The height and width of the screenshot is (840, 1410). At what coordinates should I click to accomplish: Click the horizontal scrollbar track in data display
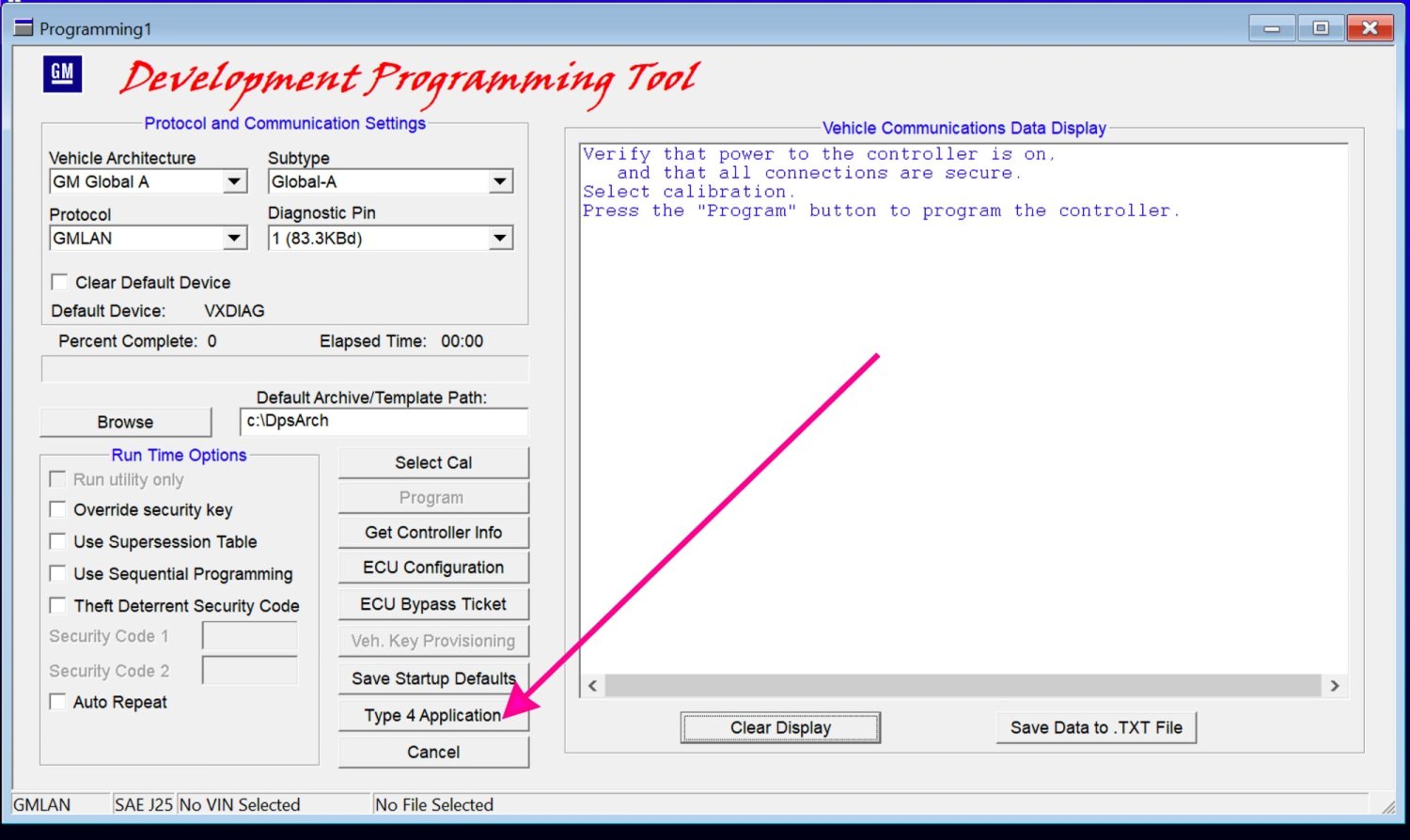click(x=963, y=686)
